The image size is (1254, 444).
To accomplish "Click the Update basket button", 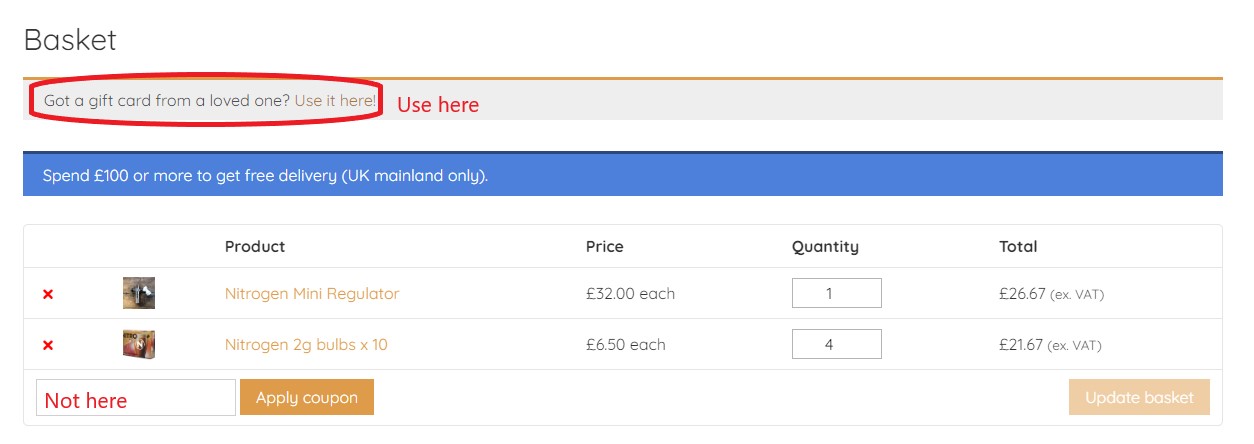I will coord(1139,397).
